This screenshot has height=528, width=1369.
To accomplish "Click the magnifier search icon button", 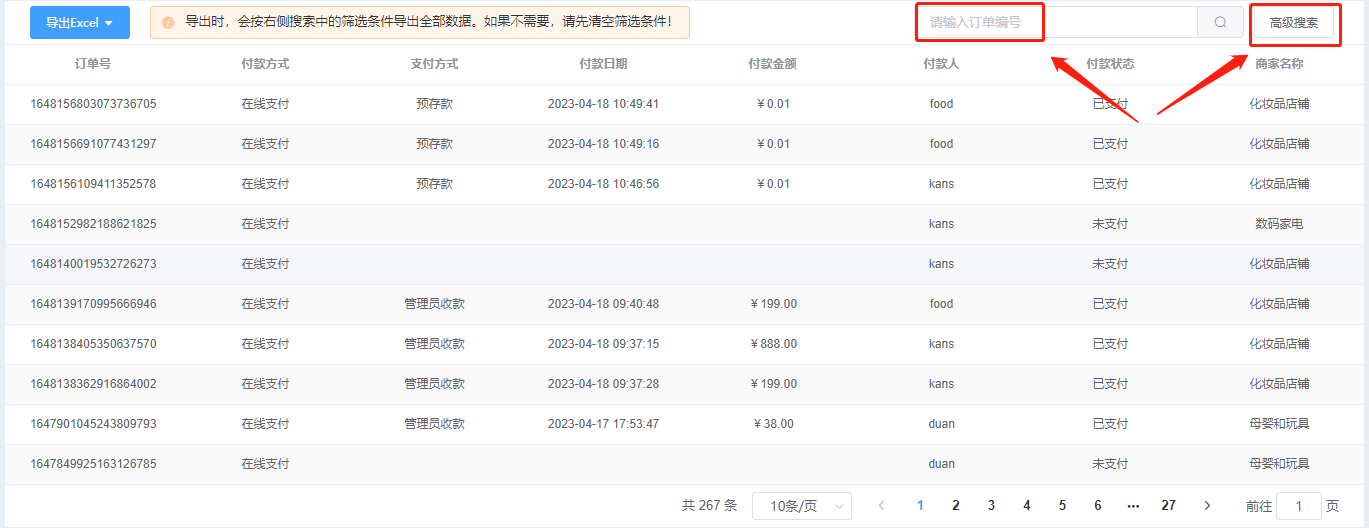I will point(1220,22).
